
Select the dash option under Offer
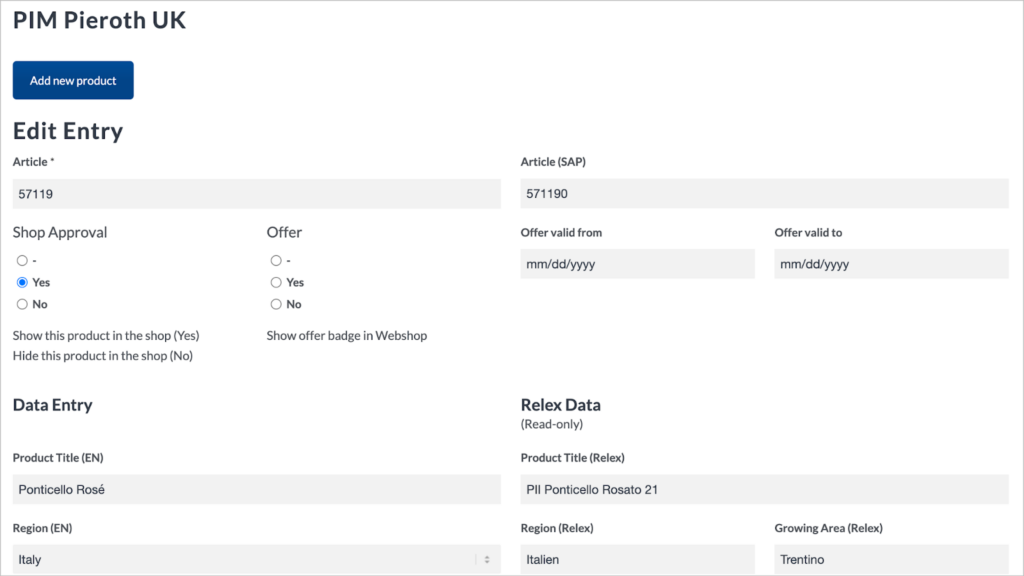pos(276,261)
